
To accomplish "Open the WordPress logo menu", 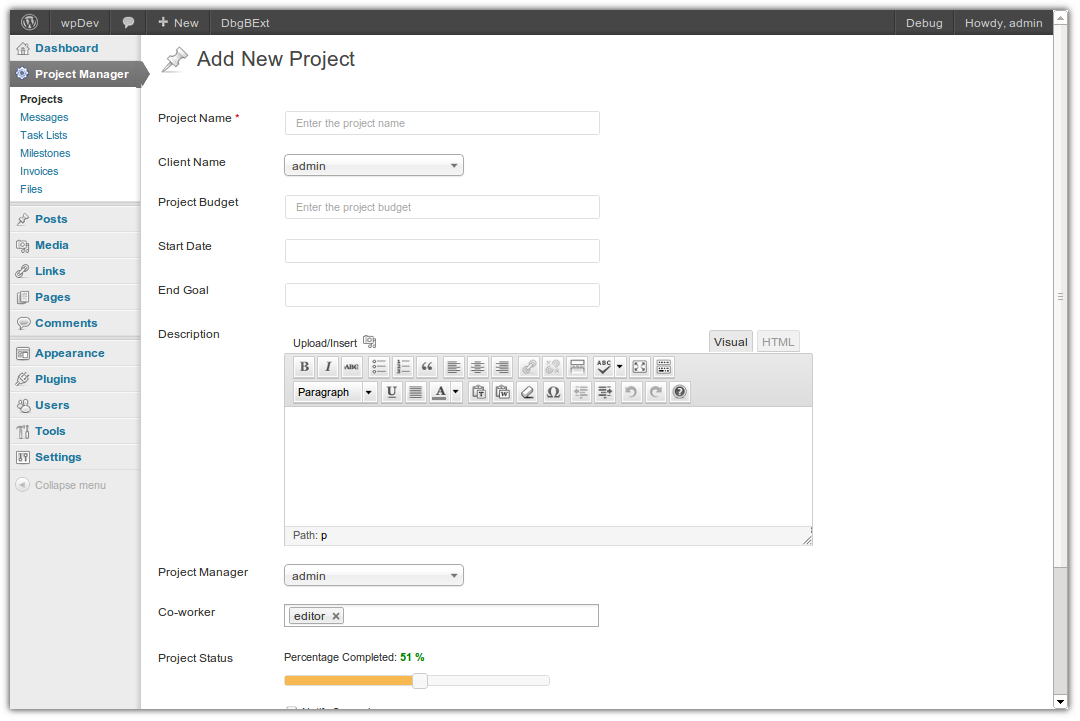I will 29,23.
